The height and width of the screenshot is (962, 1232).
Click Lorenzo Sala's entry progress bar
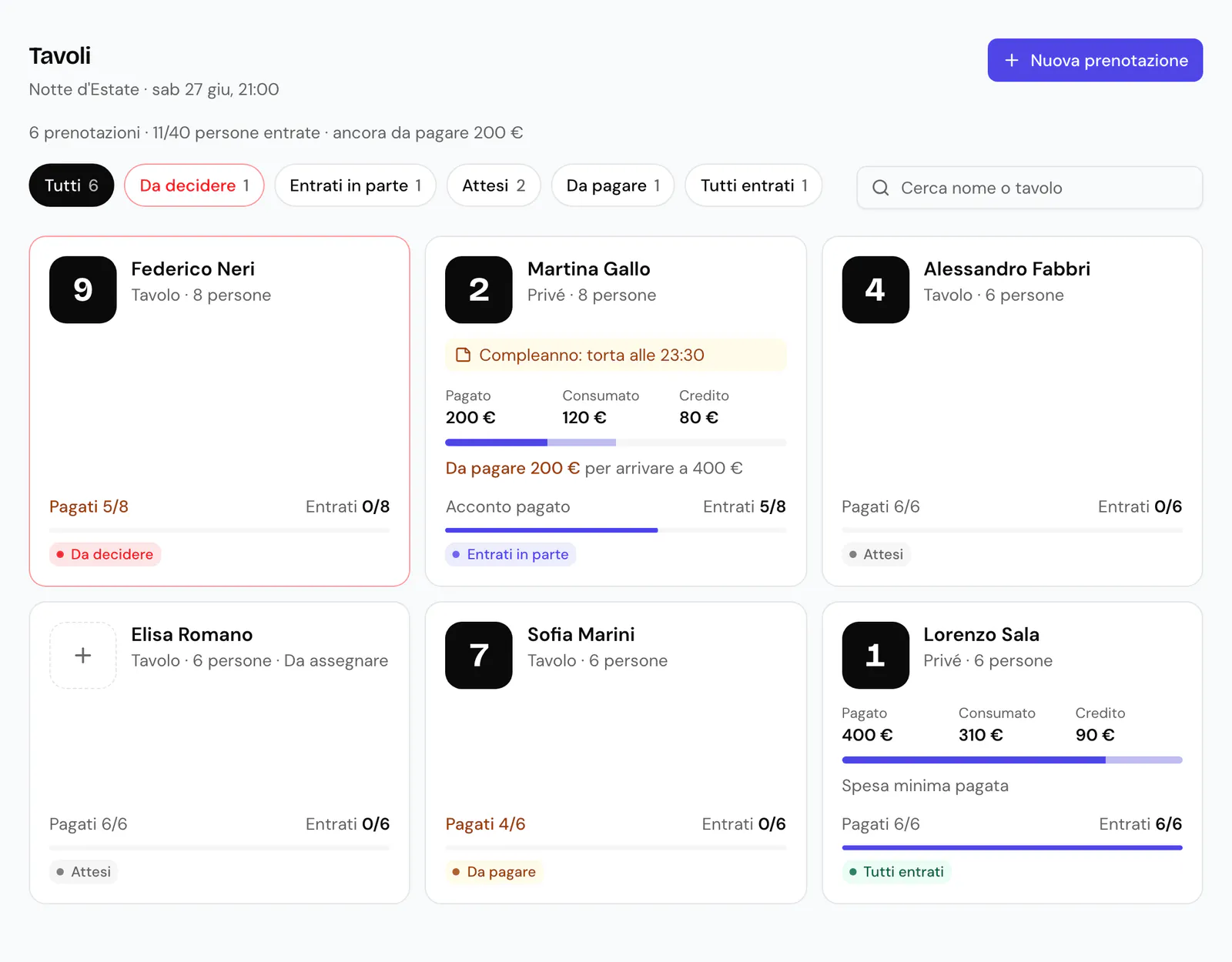pyautogui.click(x=1013, y=847)
